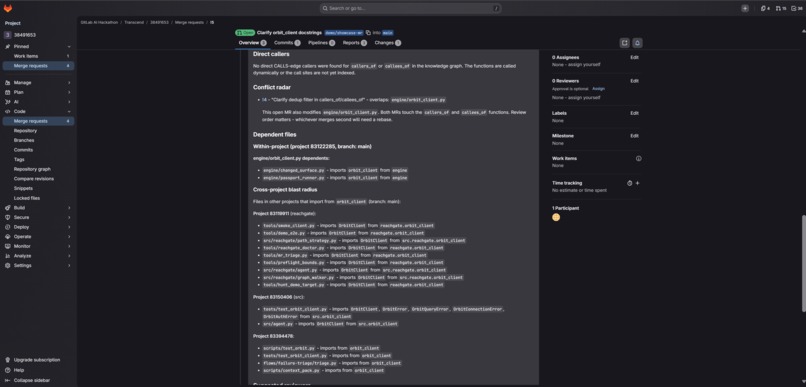Open the demo/showcase-mr source branch link
The width and height of the screenshot is (806, 387).
point(344,32)
